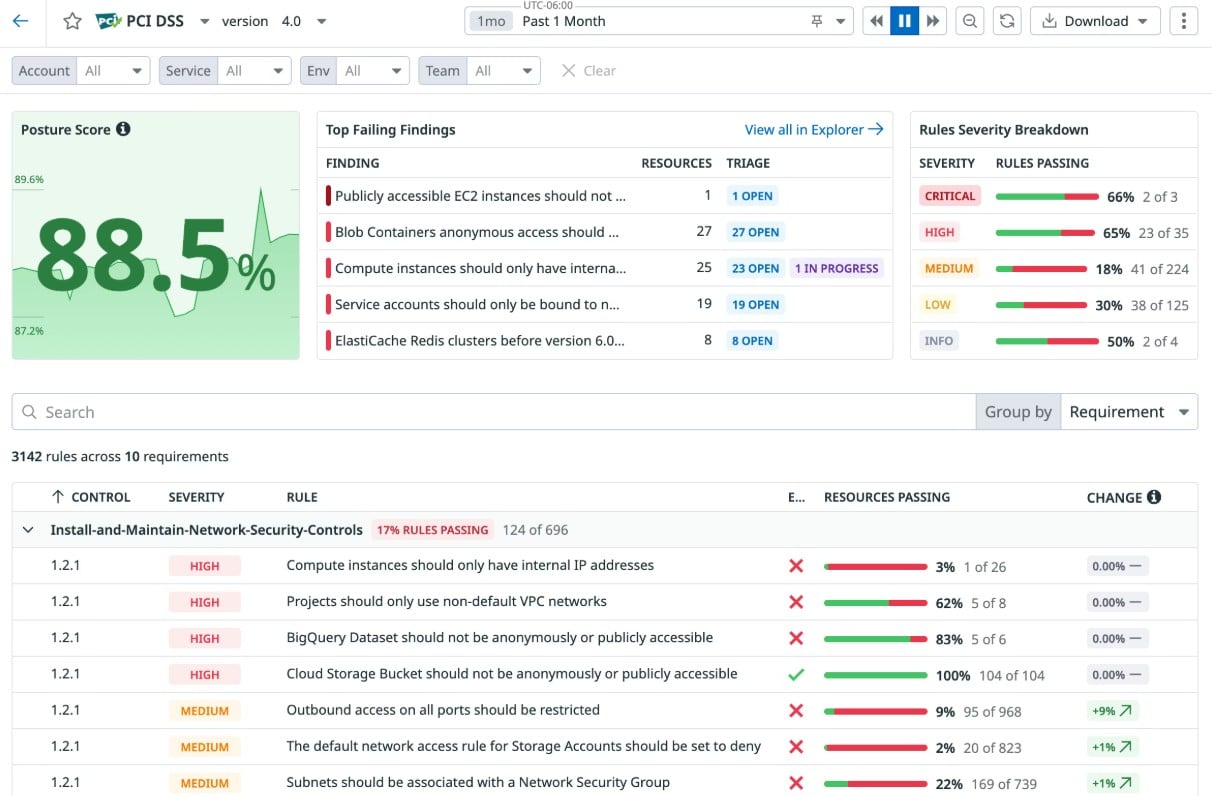Rewind using the skip-back icon
Image resolution: width=1212 pixels, height=796 pixels.
pyautogui.click(x=876, y=20)
